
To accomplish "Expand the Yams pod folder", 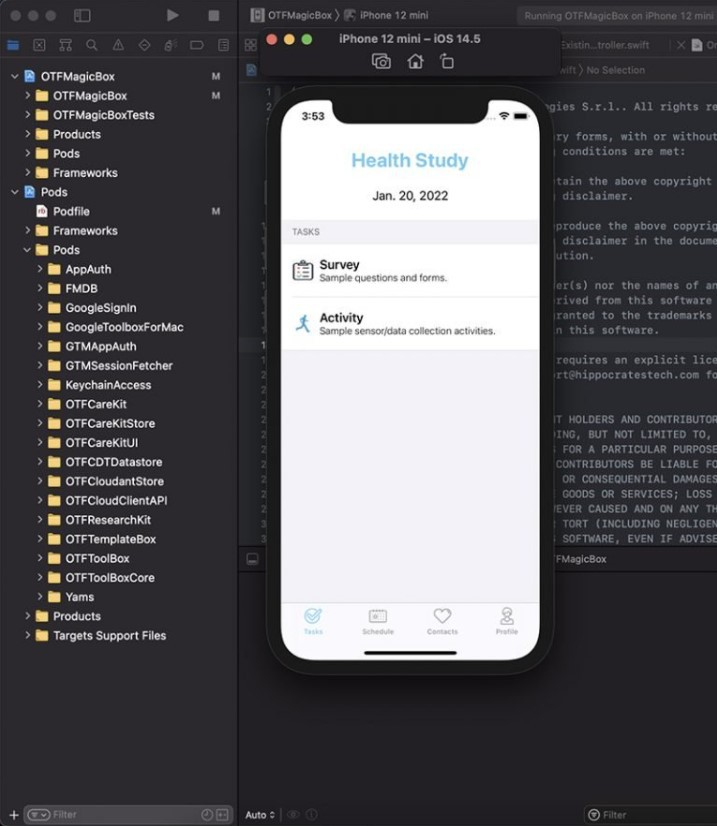I will 40,597.
